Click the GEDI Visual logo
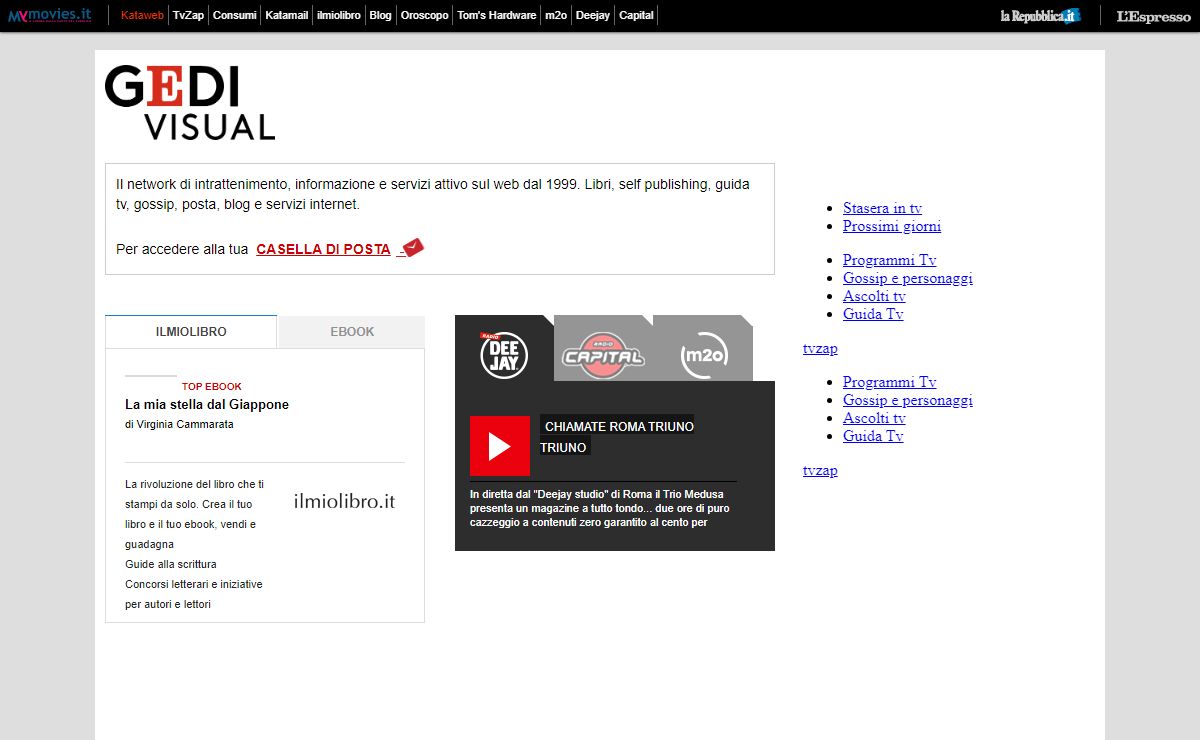 [x=190, y=102]
